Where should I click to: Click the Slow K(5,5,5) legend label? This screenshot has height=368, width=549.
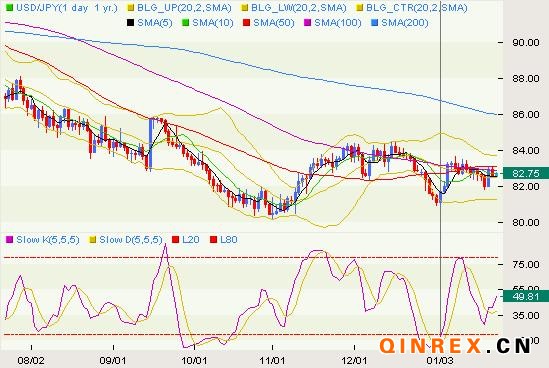point(48,240)
